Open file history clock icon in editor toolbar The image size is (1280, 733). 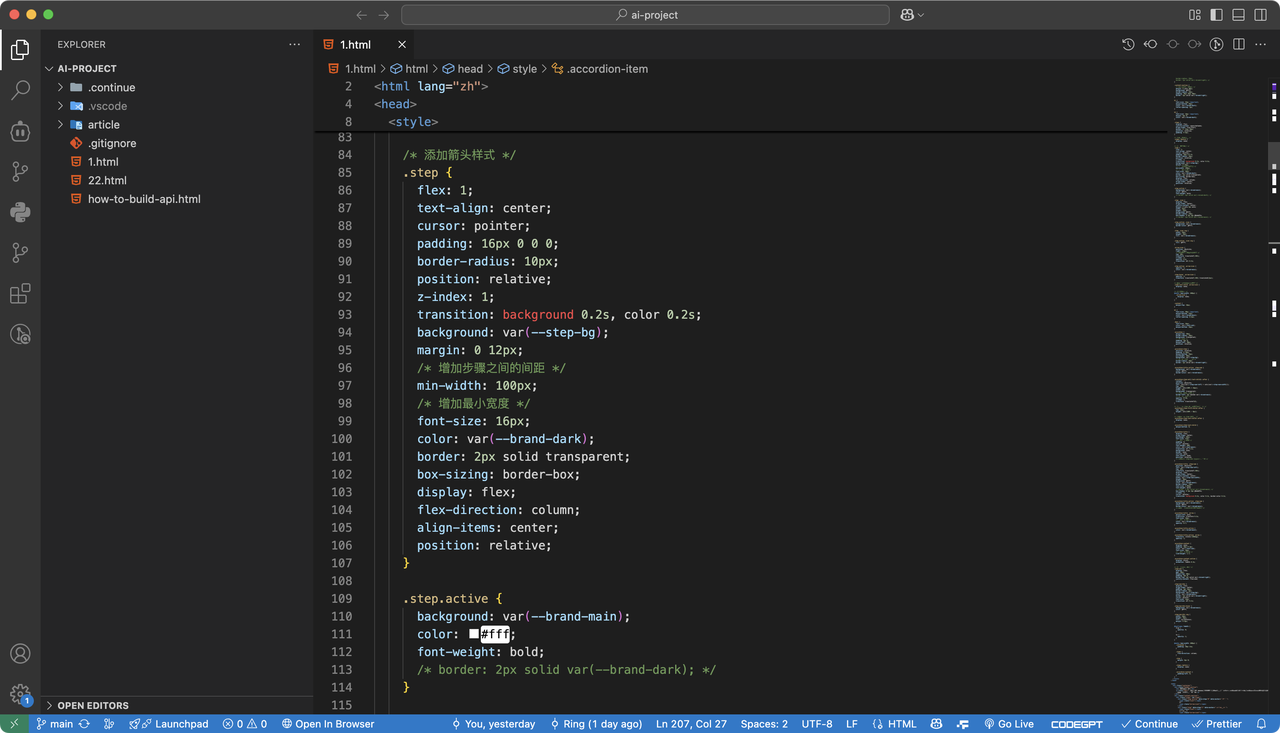pyautogui.click(x=1128, y=44)
